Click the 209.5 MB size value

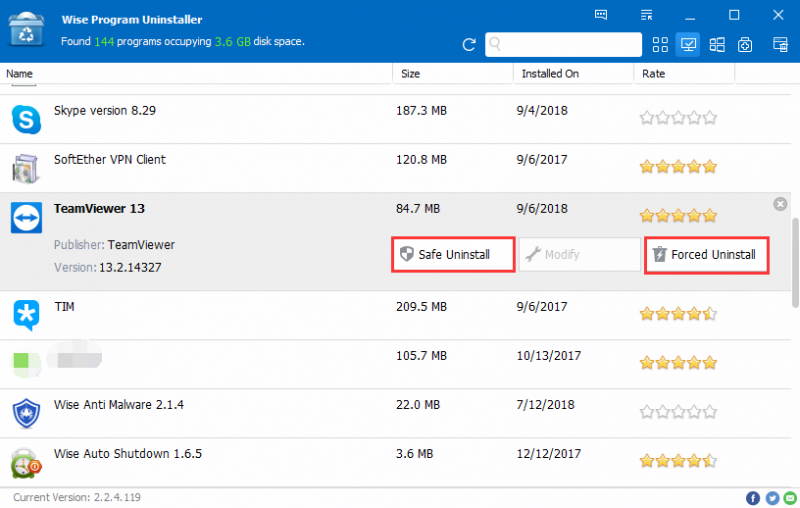[421, 307]
